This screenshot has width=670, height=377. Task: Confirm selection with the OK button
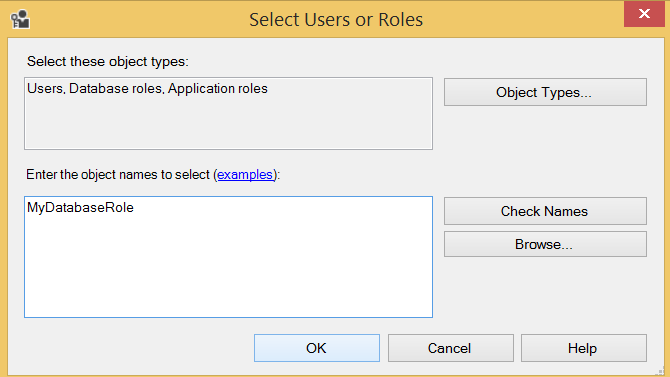[x=317, y=348]
